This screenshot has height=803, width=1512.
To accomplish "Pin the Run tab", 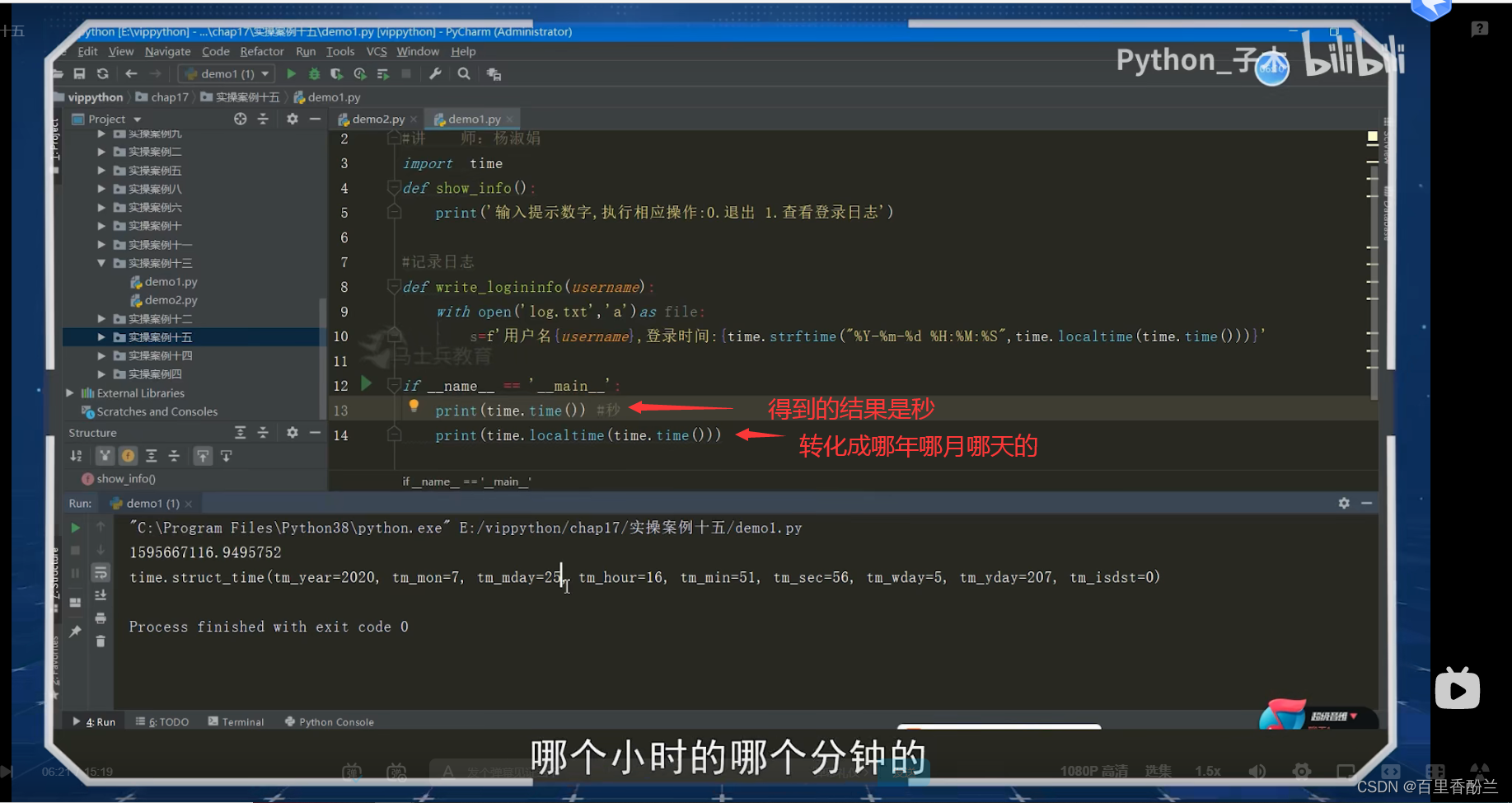I will 75,632.
